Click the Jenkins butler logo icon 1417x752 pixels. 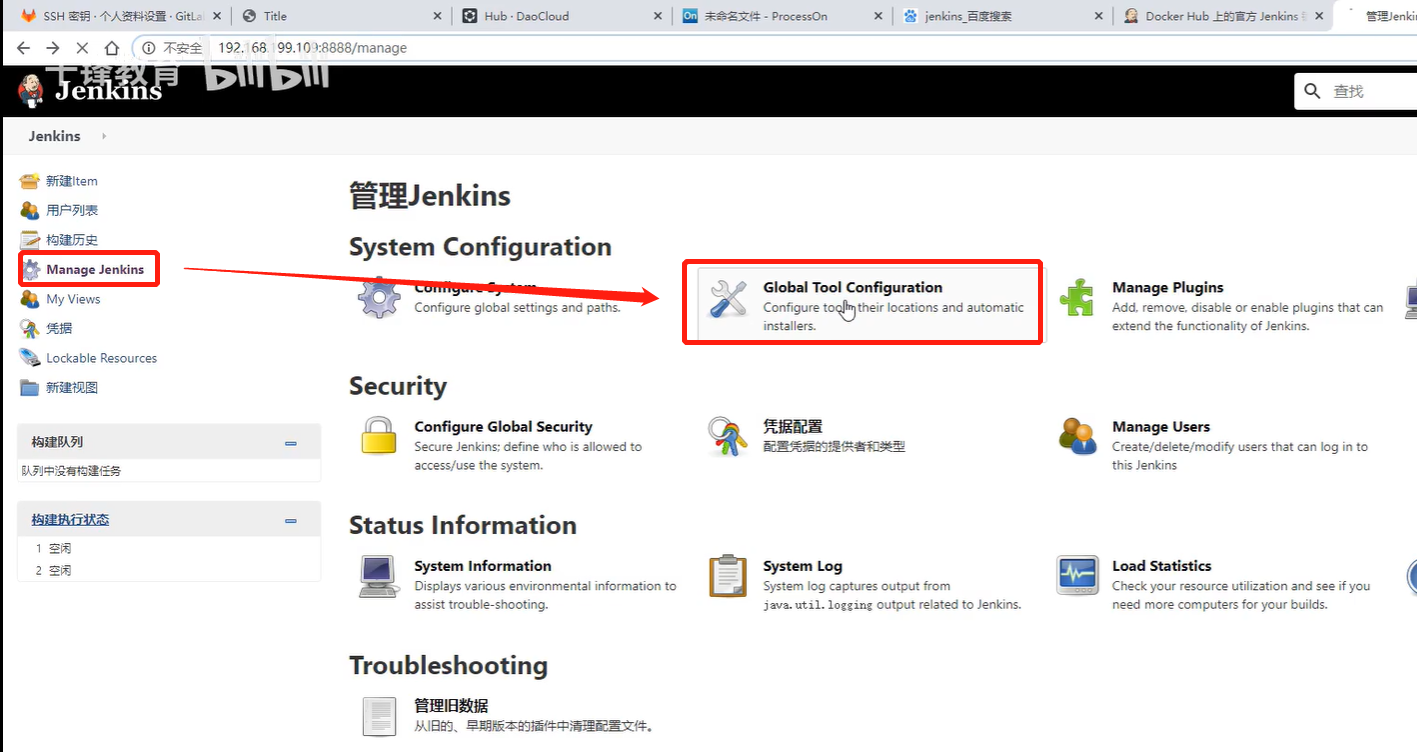(x=31, y=91)
